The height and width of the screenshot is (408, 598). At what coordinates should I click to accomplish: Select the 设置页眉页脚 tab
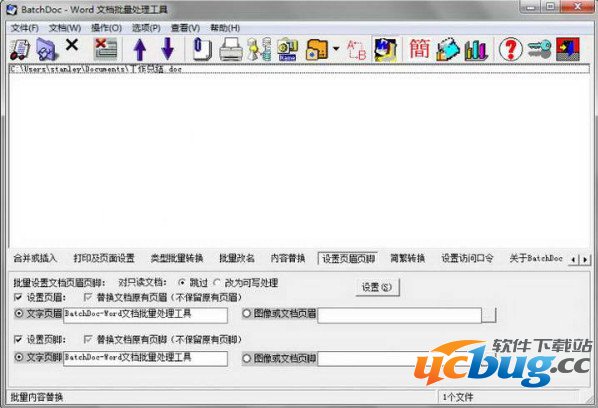click(x=348, y=259)
